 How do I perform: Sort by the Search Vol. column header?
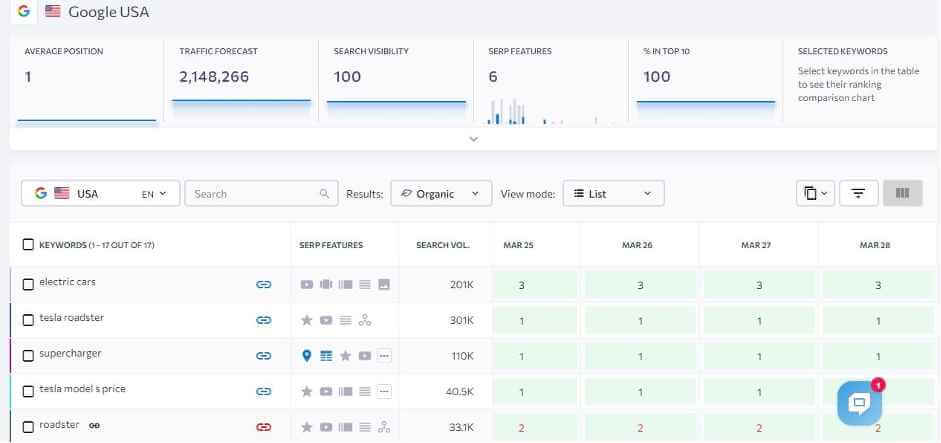tap(443, 245)
